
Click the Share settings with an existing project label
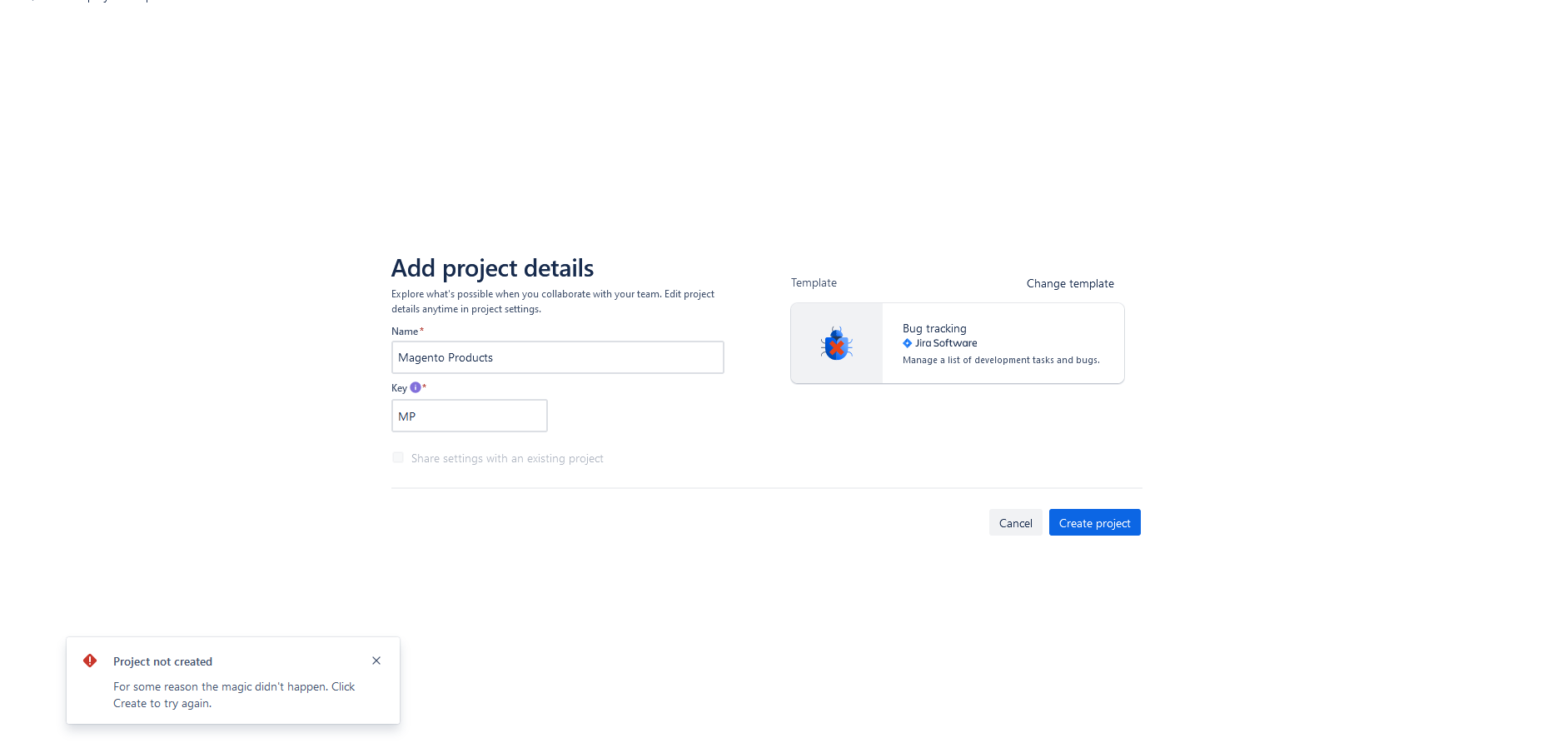click(507, 458)
